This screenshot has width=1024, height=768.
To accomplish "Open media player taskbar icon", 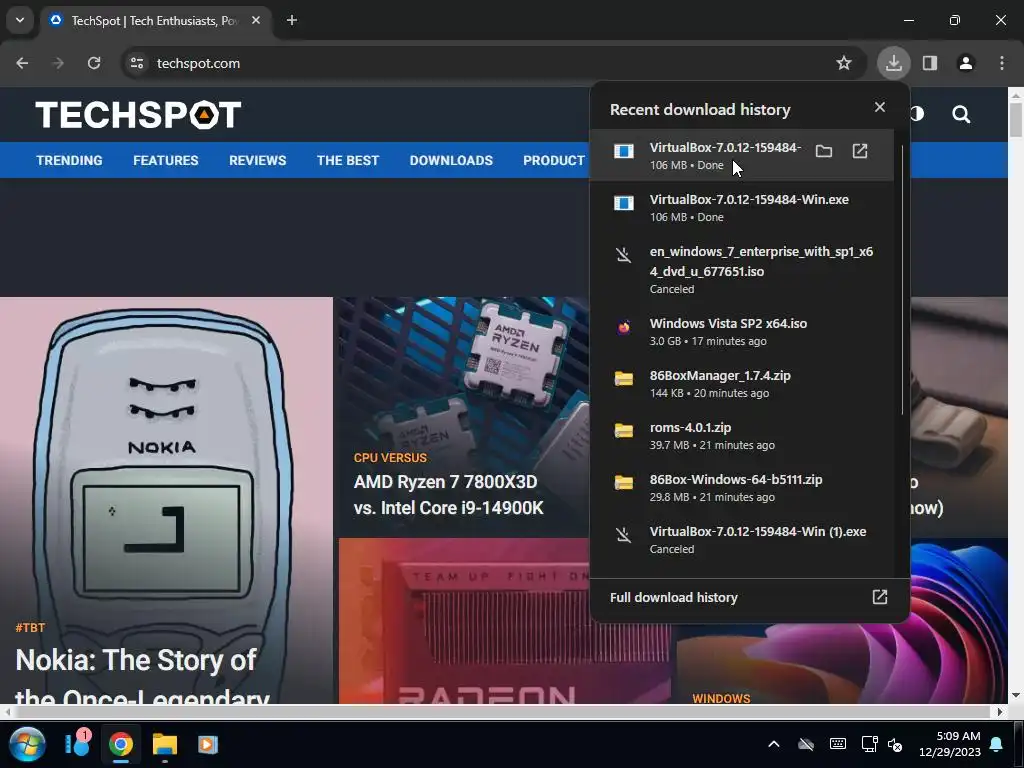I will (x=208, y=744).
